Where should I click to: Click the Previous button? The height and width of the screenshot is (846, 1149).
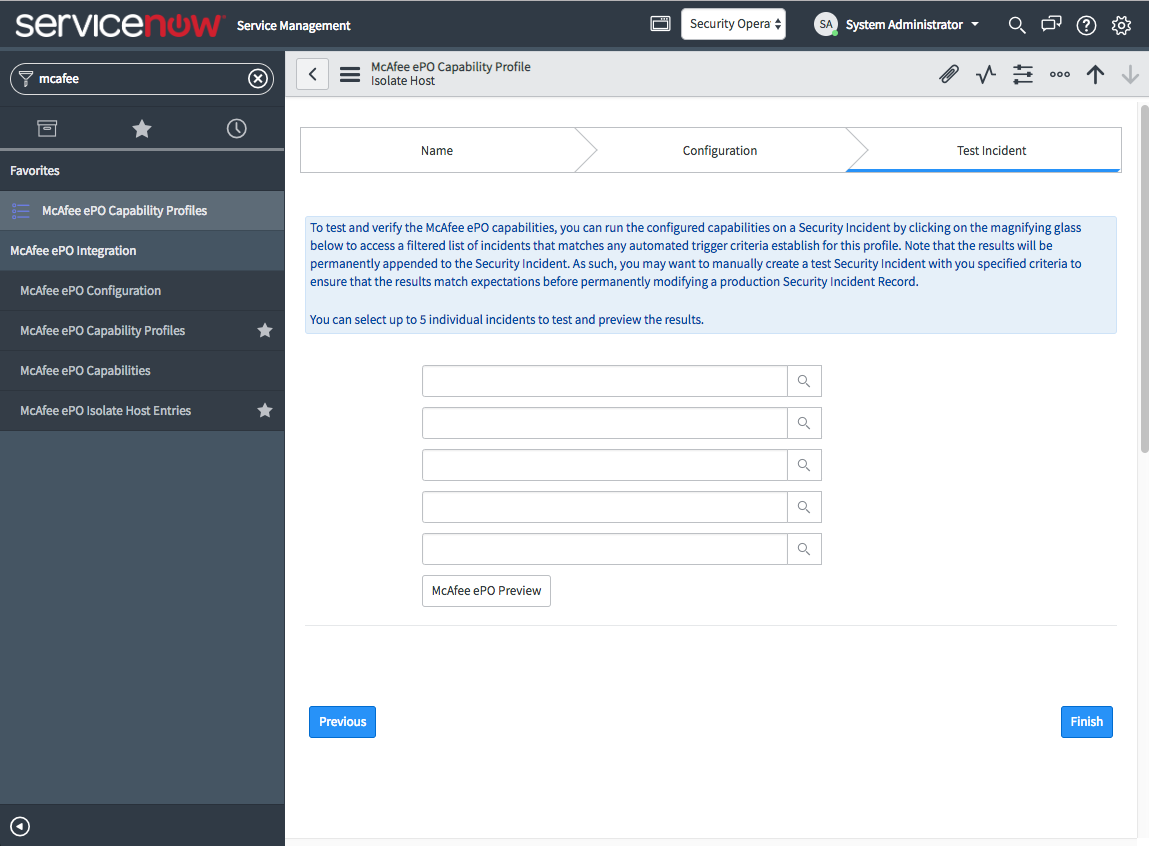(x=342, y=721)
